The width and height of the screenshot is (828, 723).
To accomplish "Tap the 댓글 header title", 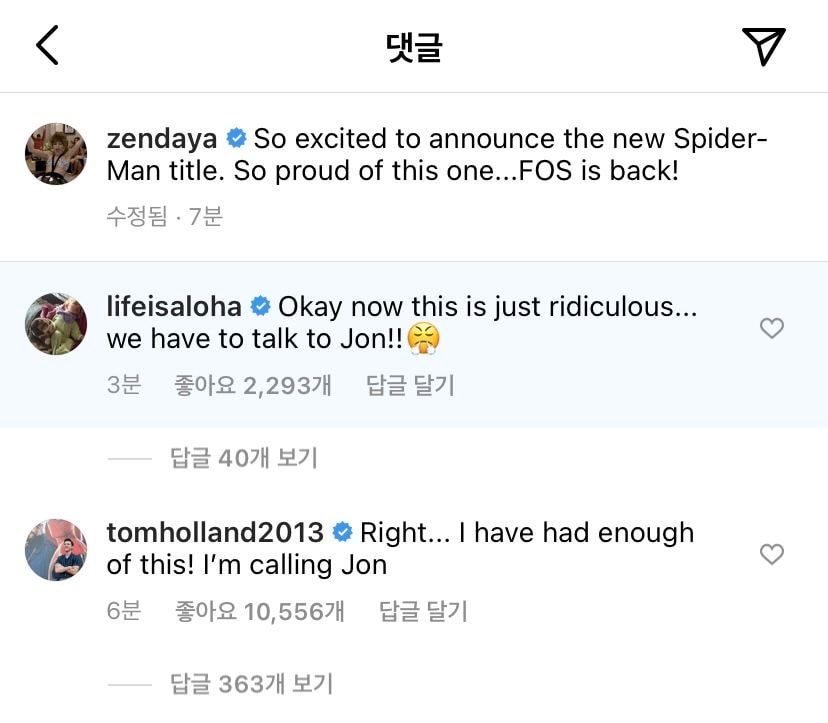I will point(414,46).
